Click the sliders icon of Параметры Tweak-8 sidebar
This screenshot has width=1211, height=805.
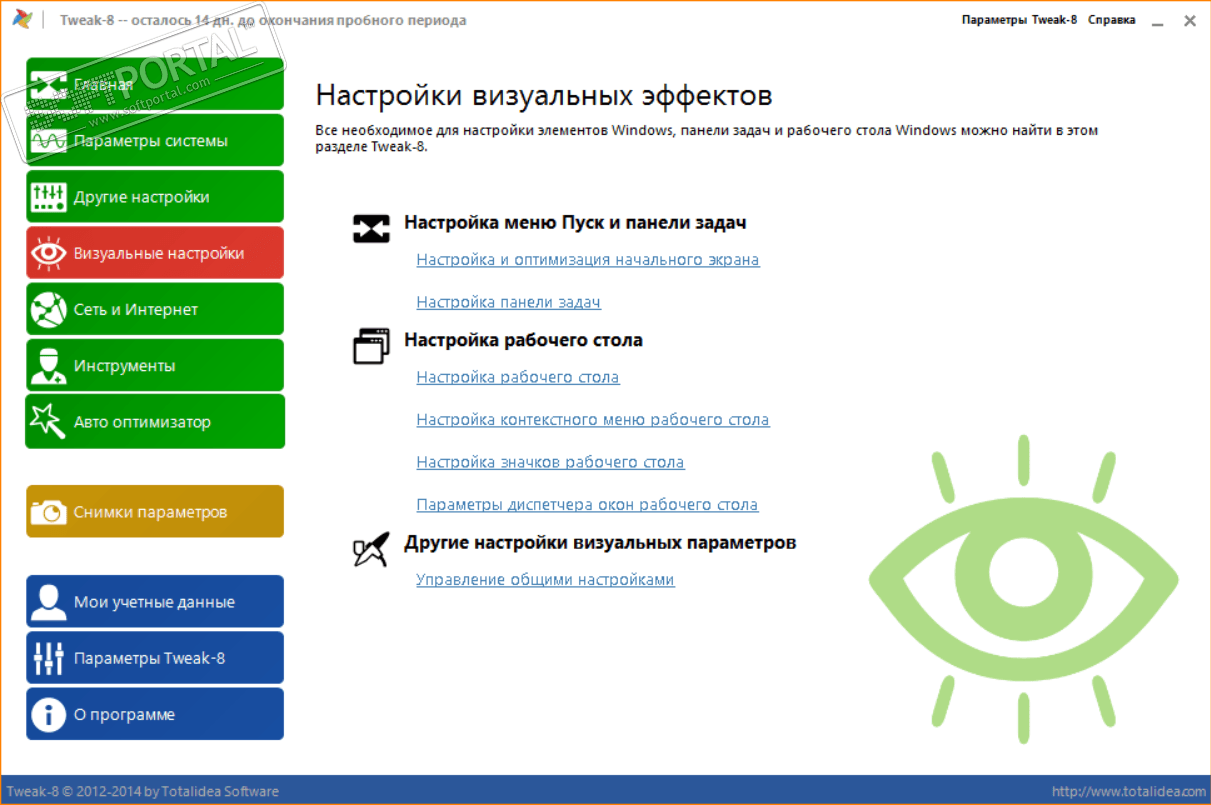coord(48,658)
